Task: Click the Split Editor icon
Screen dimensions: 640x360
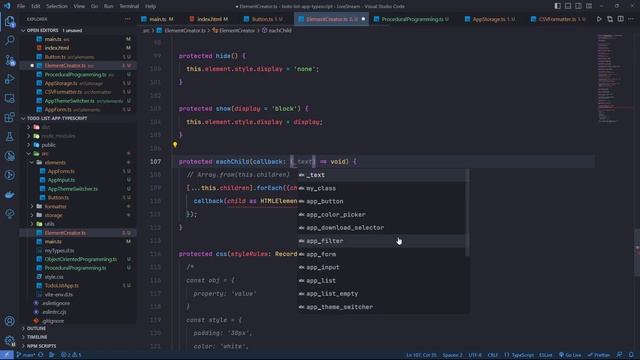Action: 620,19
